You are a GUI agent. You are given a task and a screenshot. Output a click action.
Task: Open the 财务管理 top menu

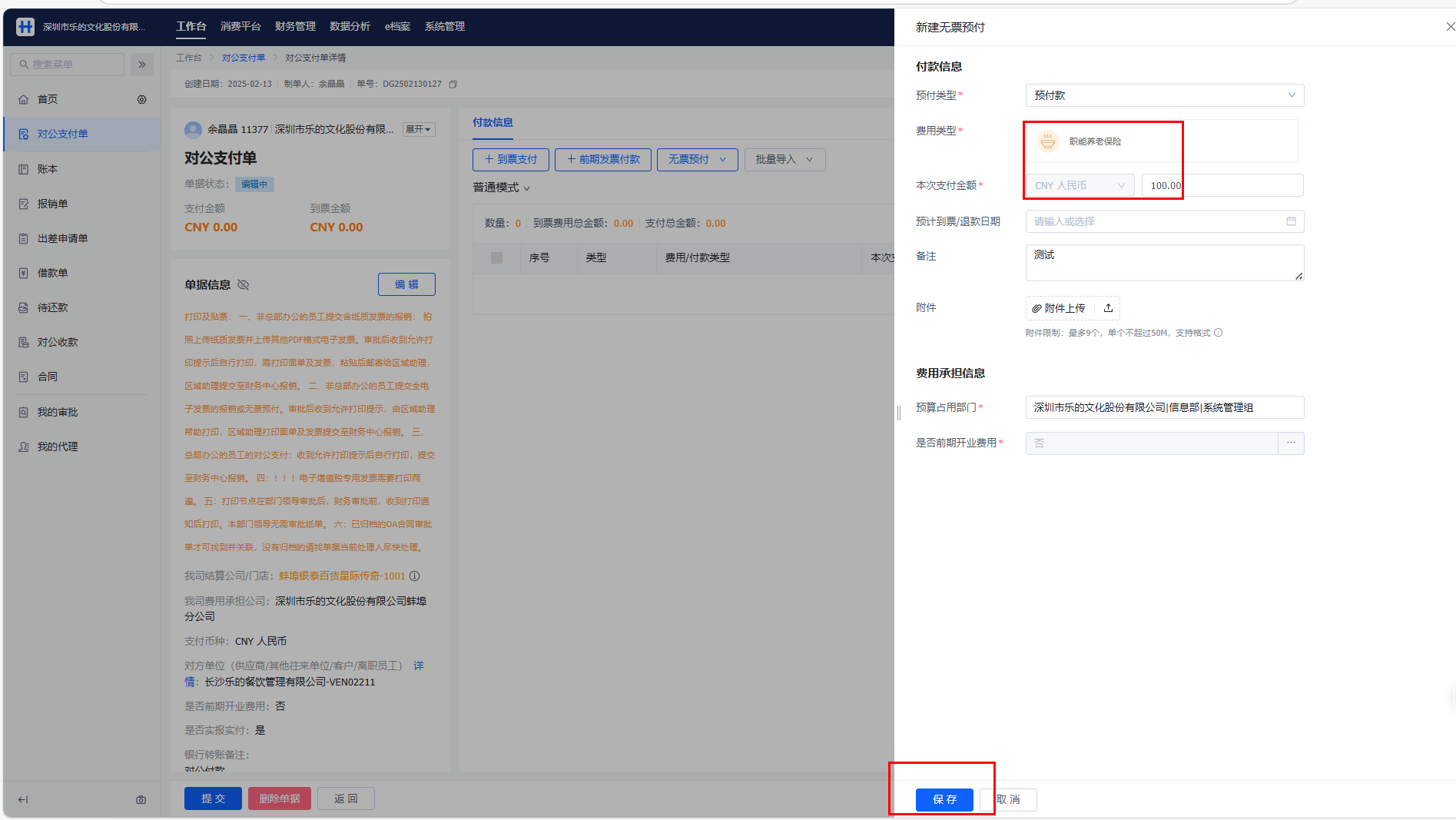point(295,26)
